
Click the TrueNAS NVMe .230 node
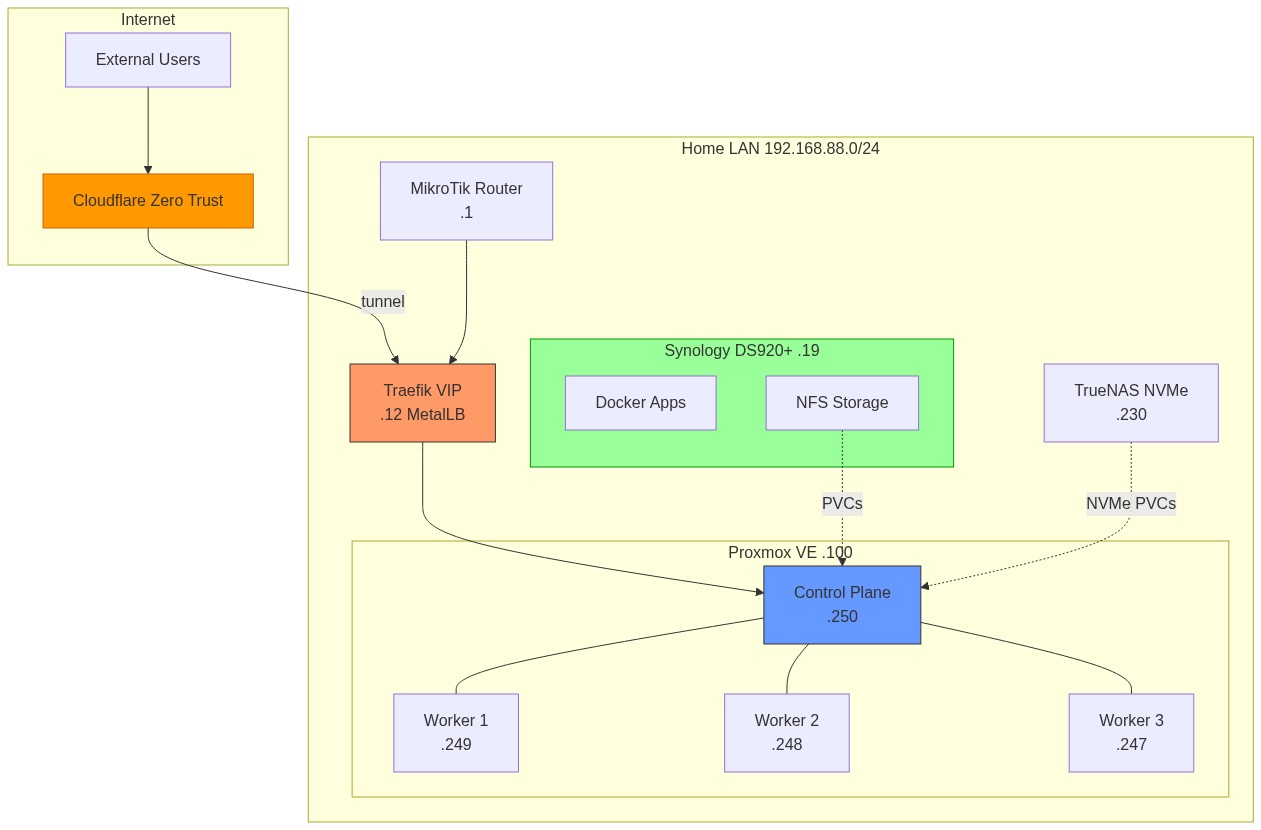pyautogui.click(x=1130, y=402)
